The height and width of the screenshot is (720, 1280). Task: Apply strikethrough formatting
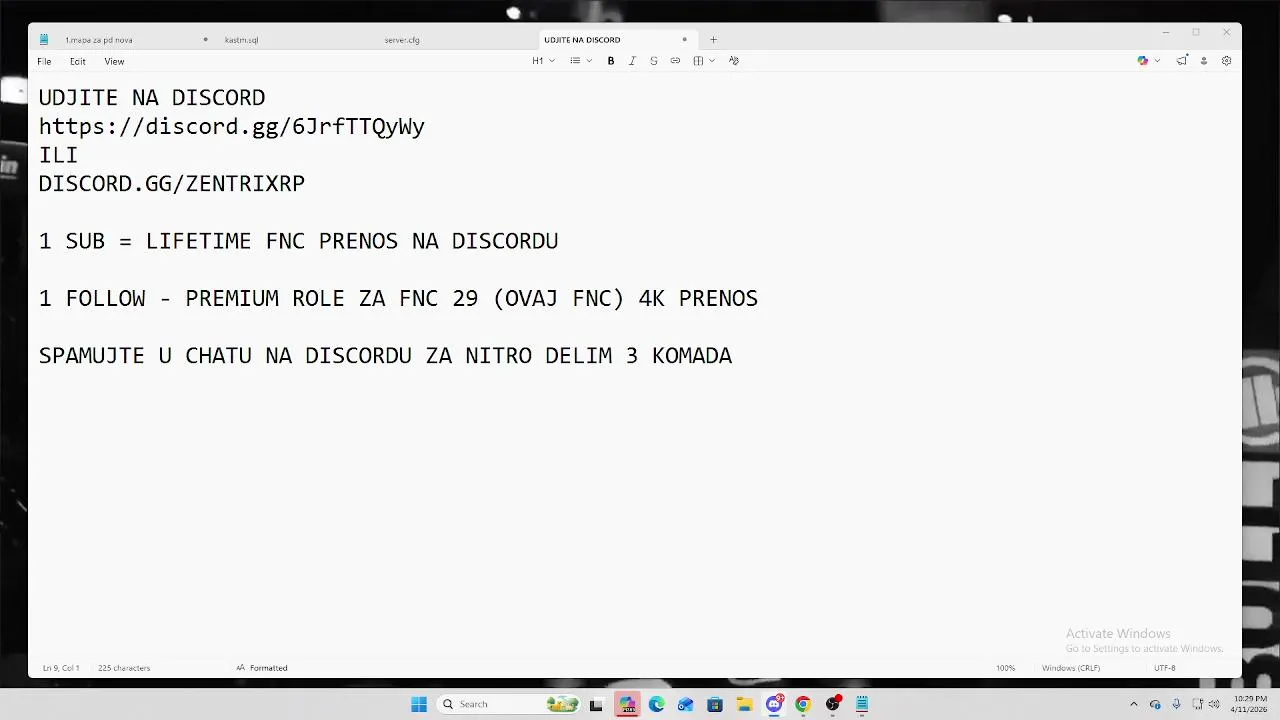(x=654, y=61)
